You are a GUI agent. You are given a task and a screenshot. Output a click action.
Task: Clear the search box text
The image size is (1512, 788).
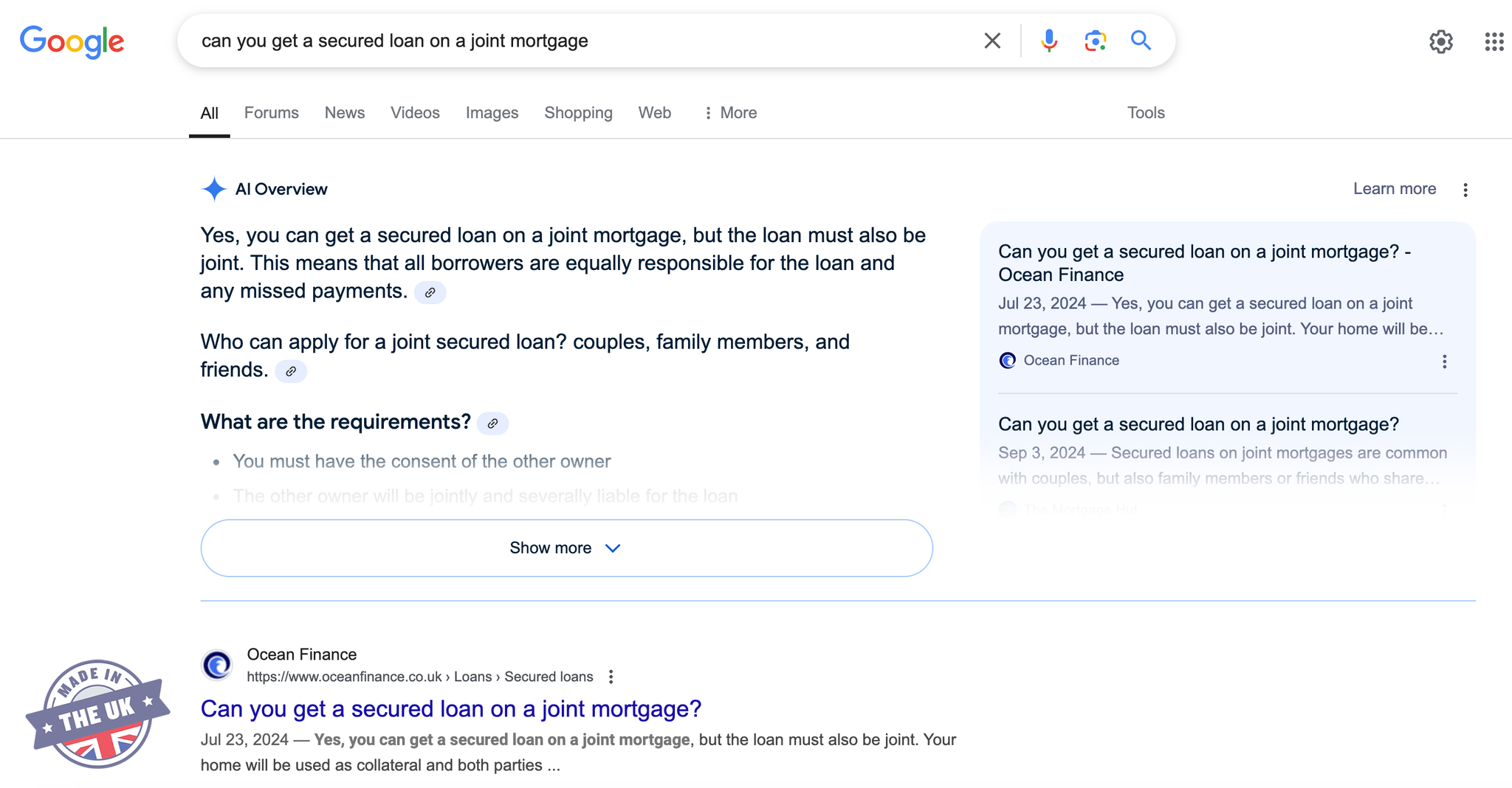tap(992, 41)
